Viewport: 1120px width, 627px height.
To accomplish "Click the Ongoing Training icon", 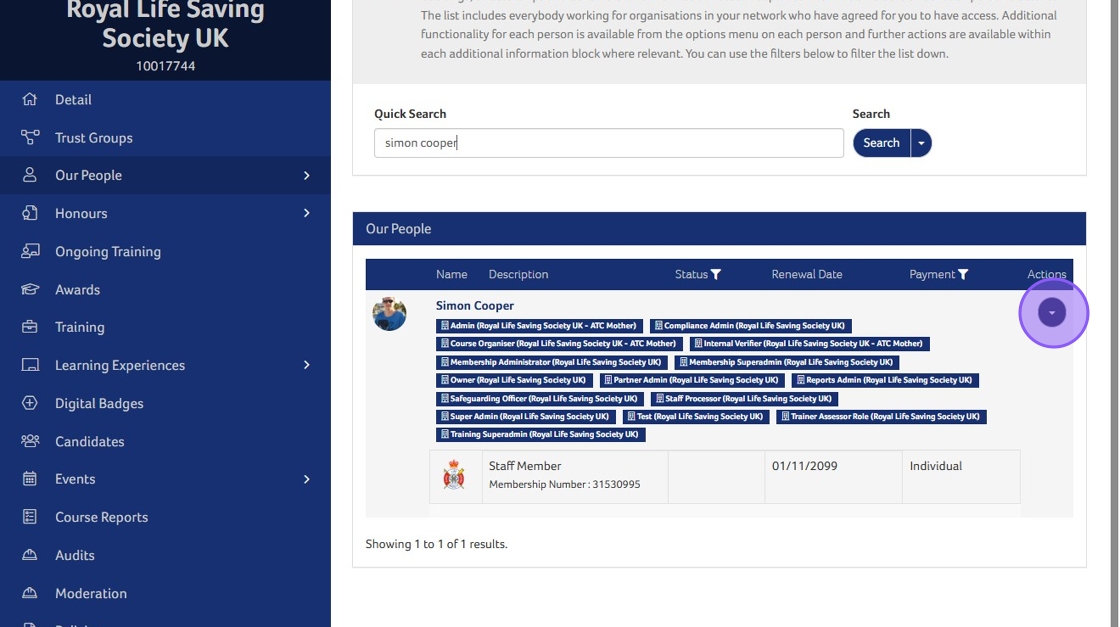I will click(29, 251).
